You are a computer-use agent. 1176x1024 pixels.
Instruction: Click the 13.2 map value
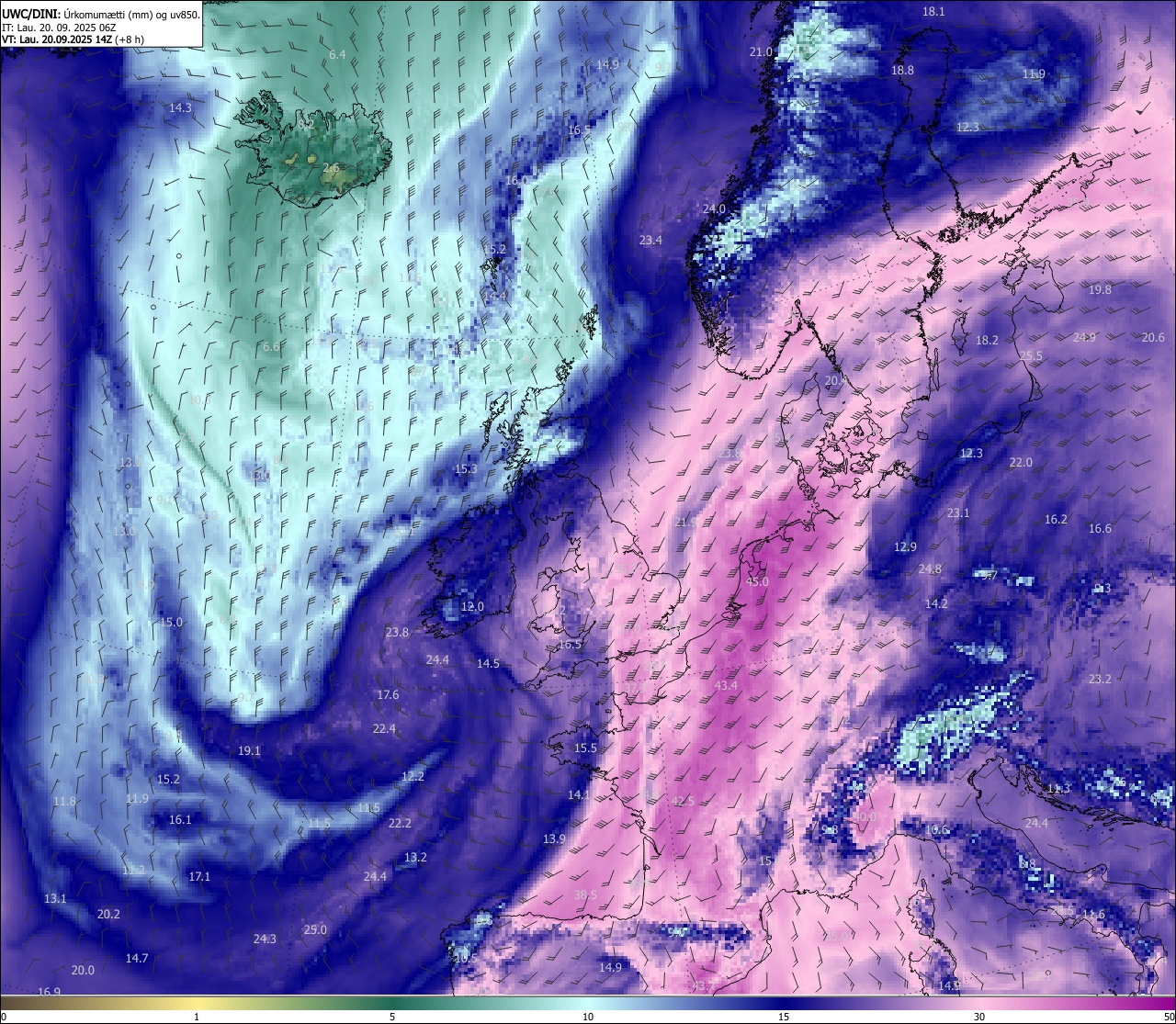[x=415, y=857]
